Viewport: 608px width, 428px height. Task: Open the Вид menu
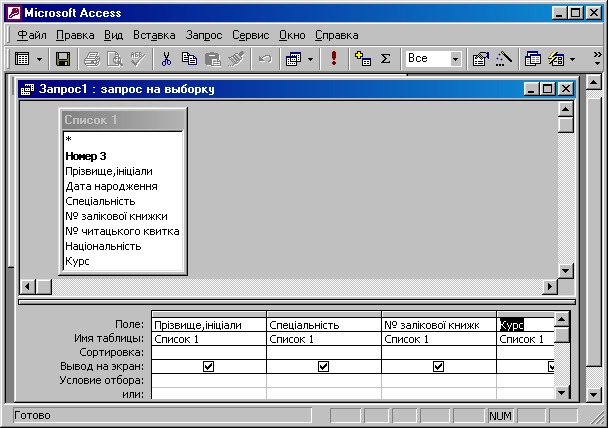tap(113, 35)
